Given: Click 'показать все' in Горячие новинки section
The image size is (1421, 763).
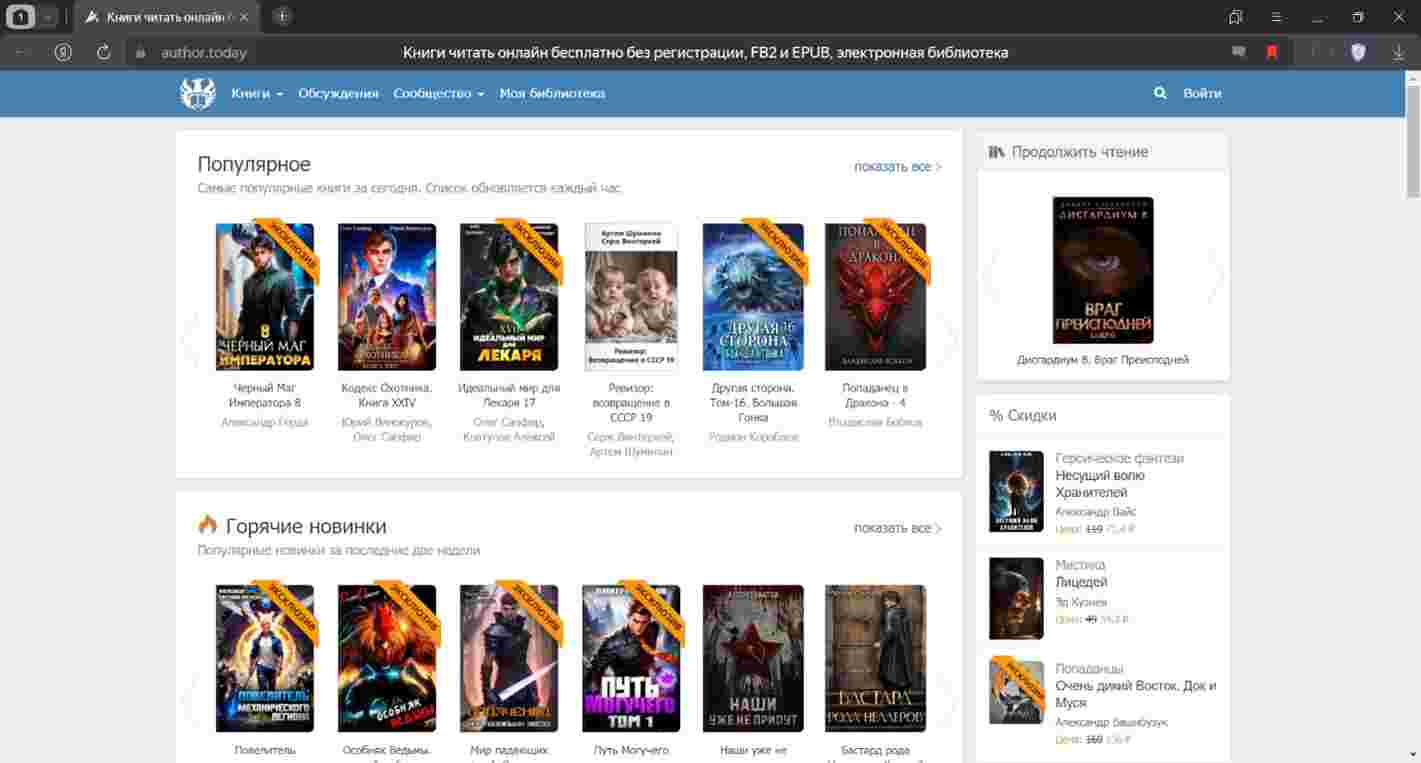Looking at the screenshot, I should tap(897, 528).
